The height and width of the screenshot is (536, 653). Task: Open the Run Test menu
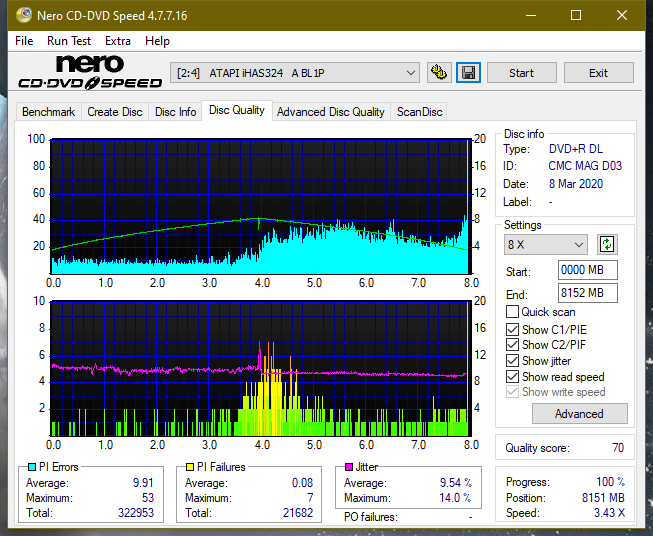69,41
